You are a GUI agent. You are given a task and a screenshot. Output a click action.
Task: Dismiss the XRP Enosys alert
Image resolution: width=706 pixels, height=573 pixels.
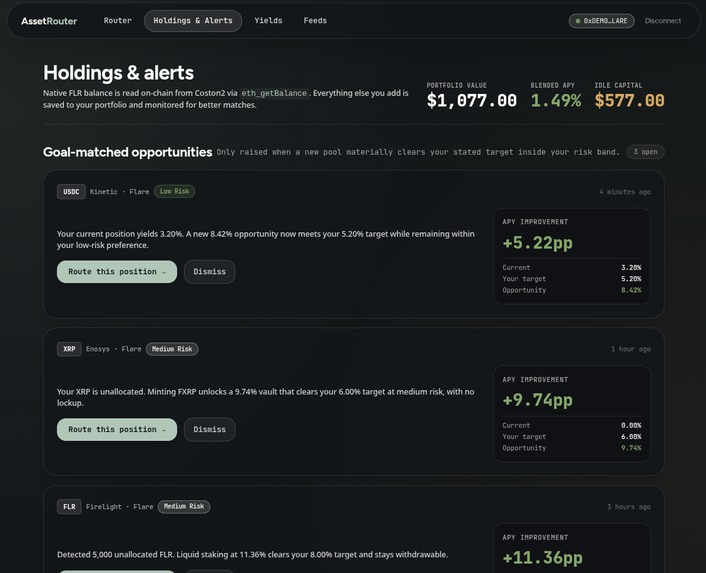coord(209,429)
